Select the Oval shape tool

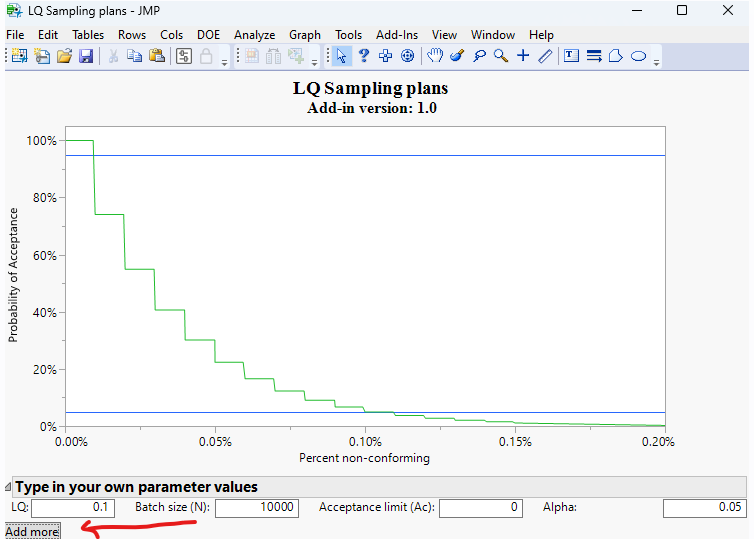point(638,56)
